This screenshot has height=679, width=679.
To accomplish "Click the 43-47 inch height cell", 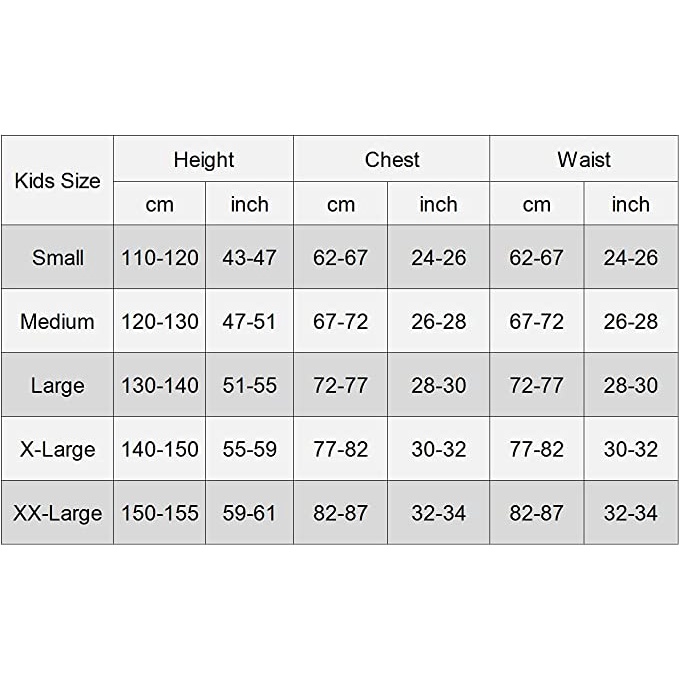I will pyautogui.click(x=249, y=258).
